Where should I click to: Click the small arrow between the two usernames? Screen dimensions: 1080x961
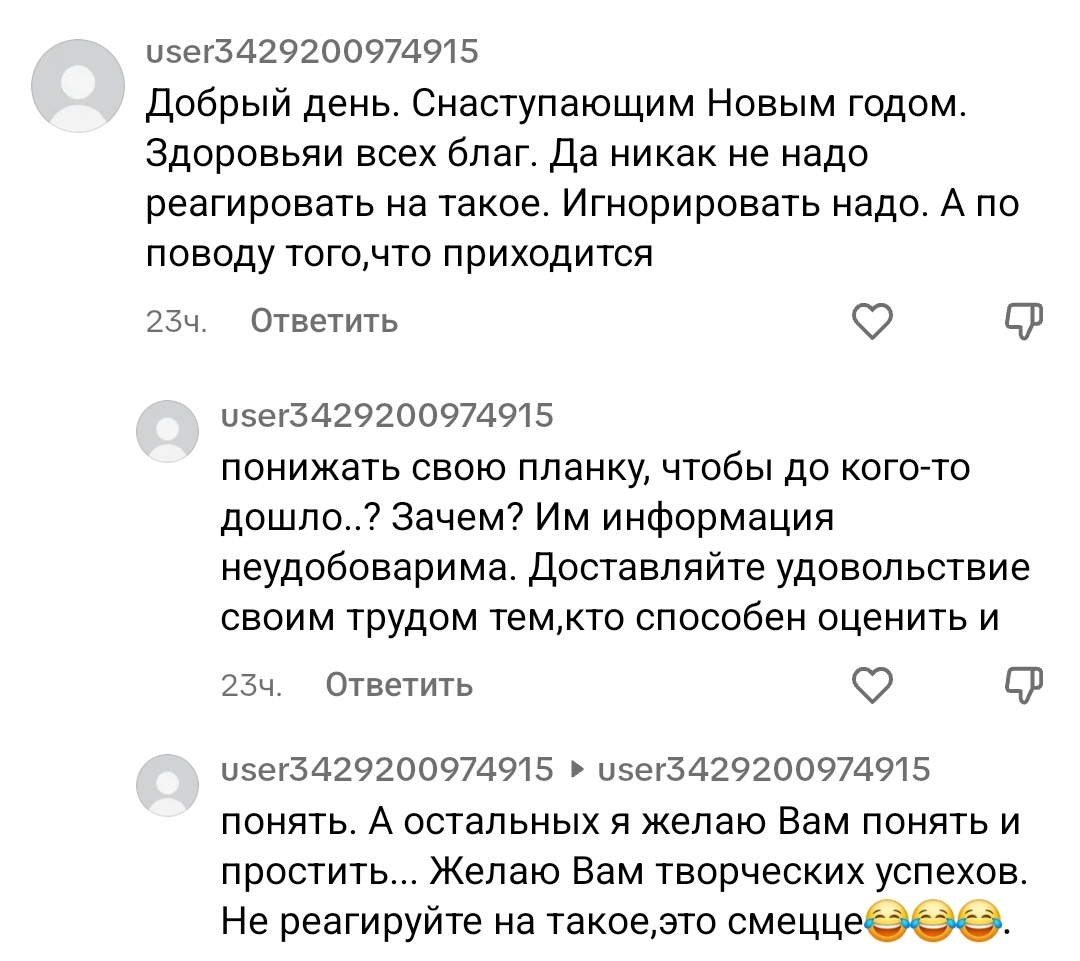pyautogui.click(x=575, y=770)
